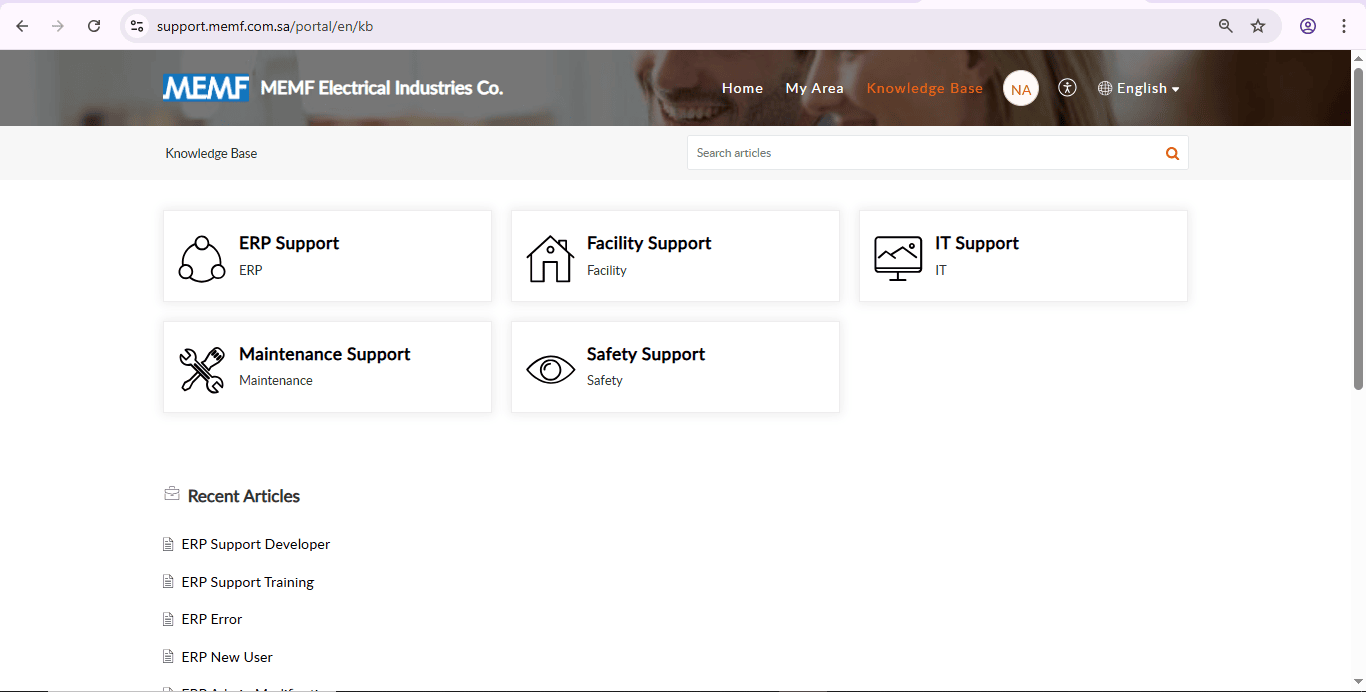Open the ERP Support Training article
The image size is (1366, 692).
coord(247,582)
